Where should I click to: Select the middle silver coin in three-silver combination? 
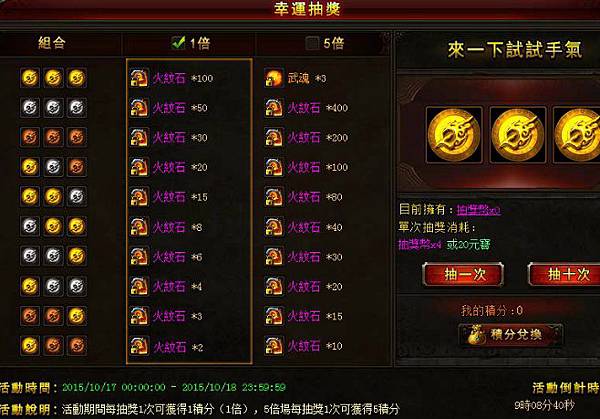coord(53,108)
